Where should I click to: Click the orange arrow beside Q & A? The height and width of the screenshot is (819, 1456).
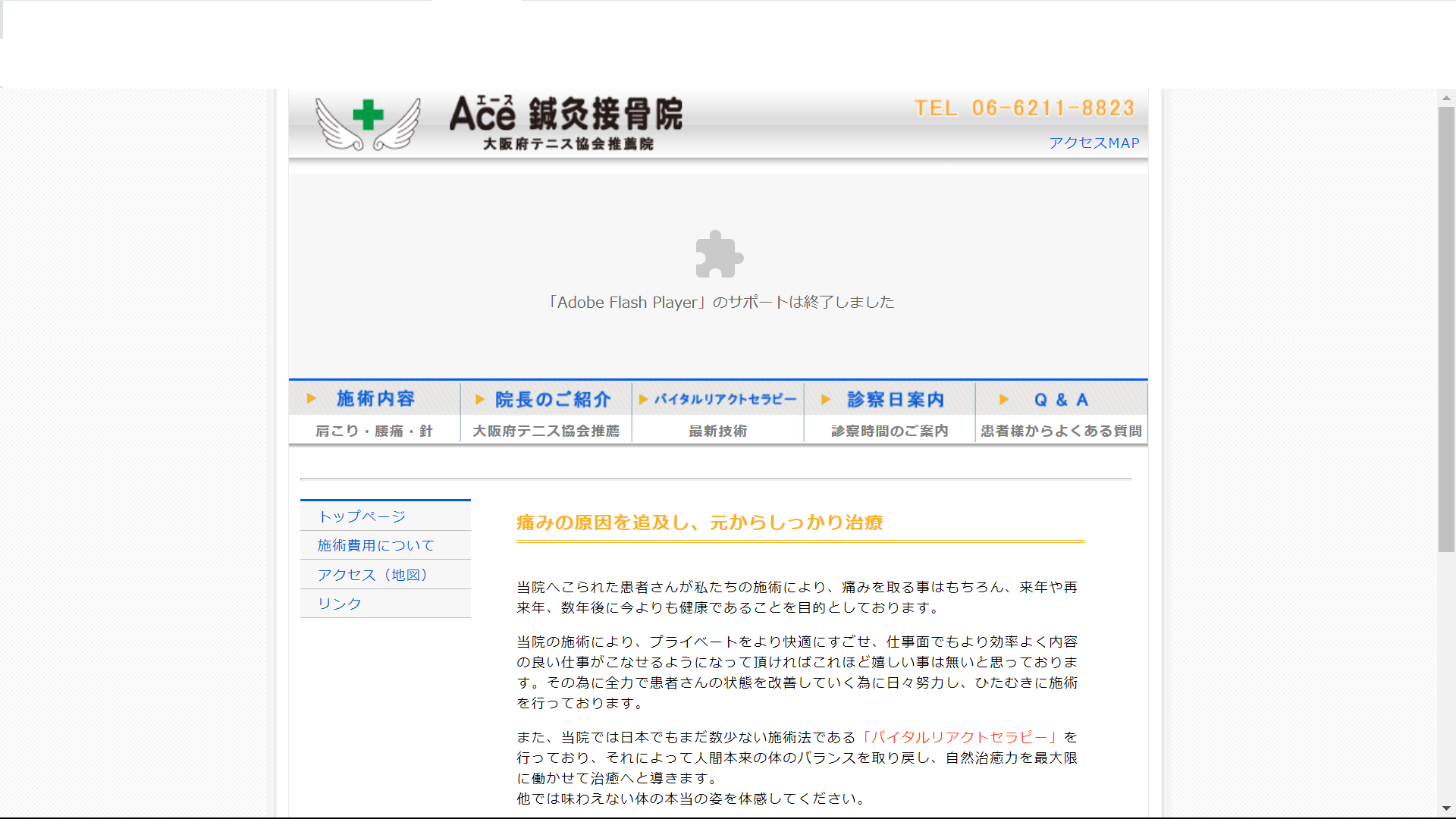1003,400
